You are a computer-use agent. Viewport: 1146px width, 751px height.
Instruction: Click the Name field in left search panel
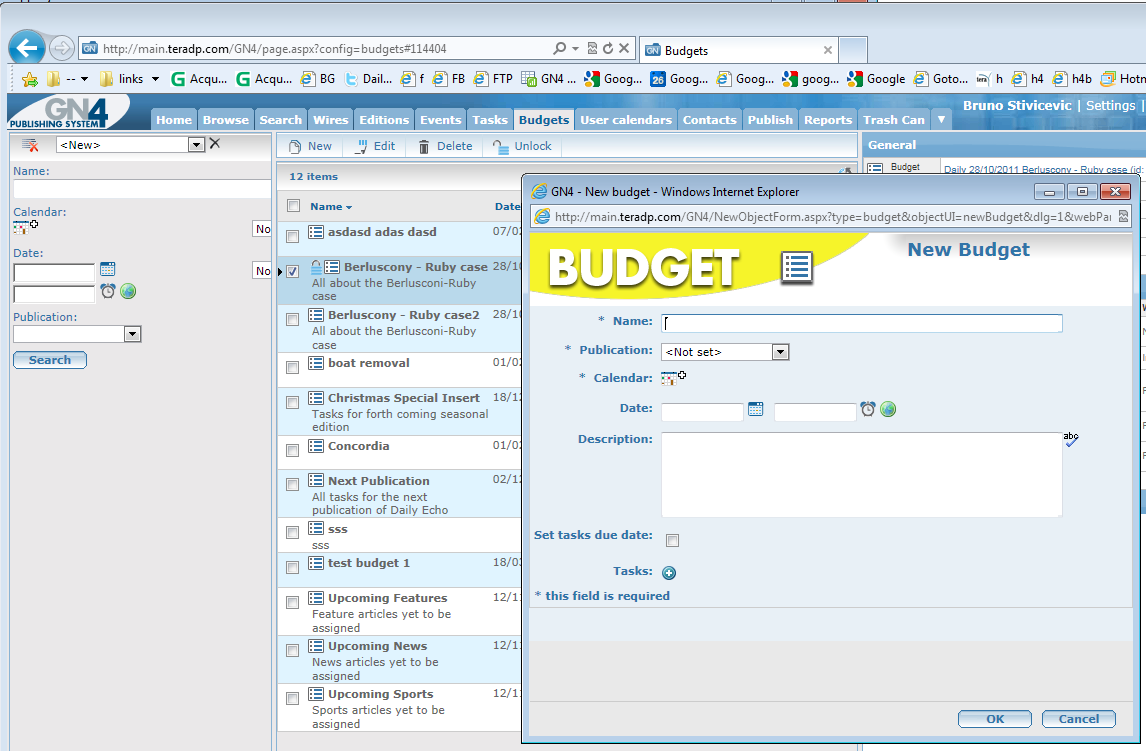pos(142,189)
